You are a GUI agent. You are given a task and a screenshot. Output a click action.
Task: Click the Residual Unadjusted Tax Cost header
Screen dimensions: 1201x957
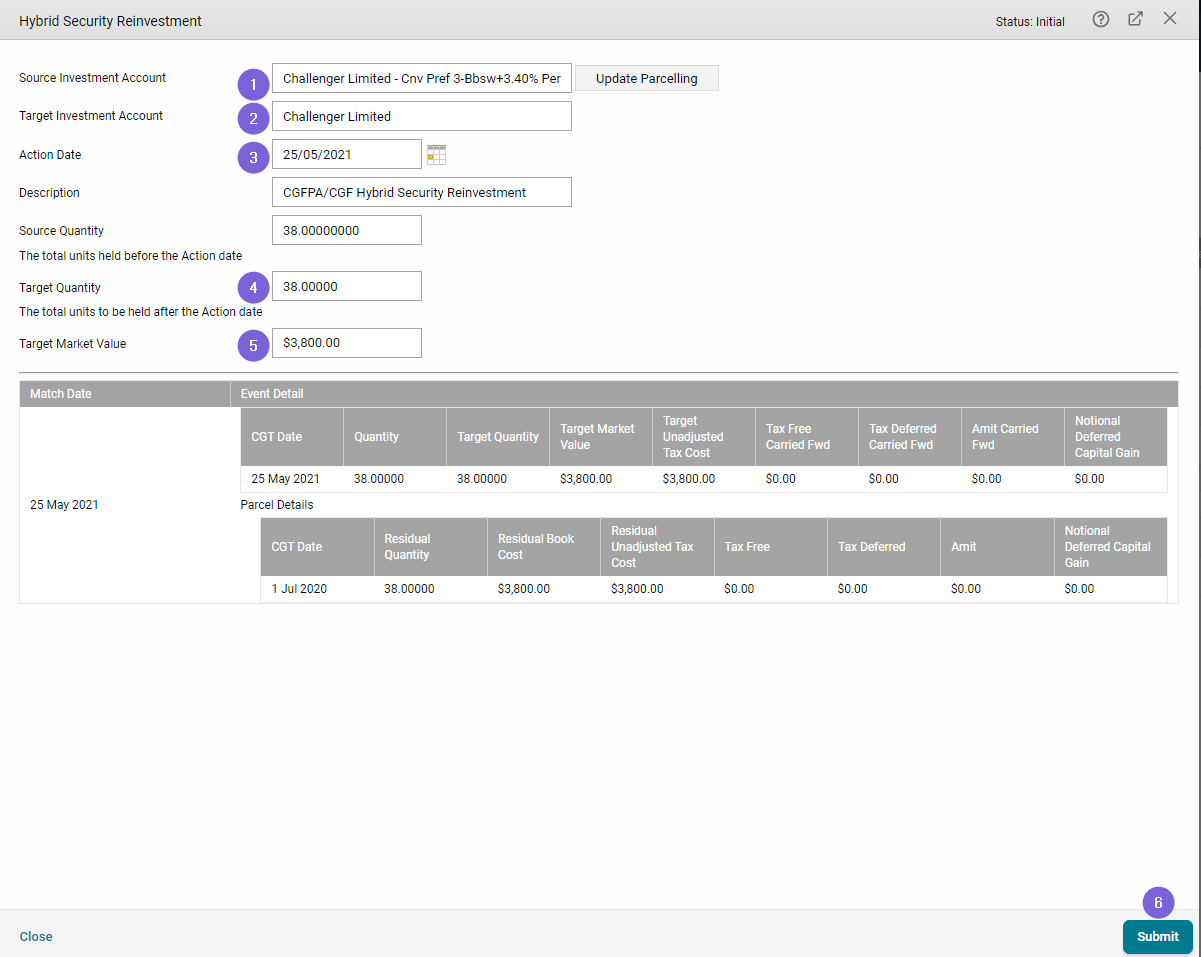pos(657,547)
